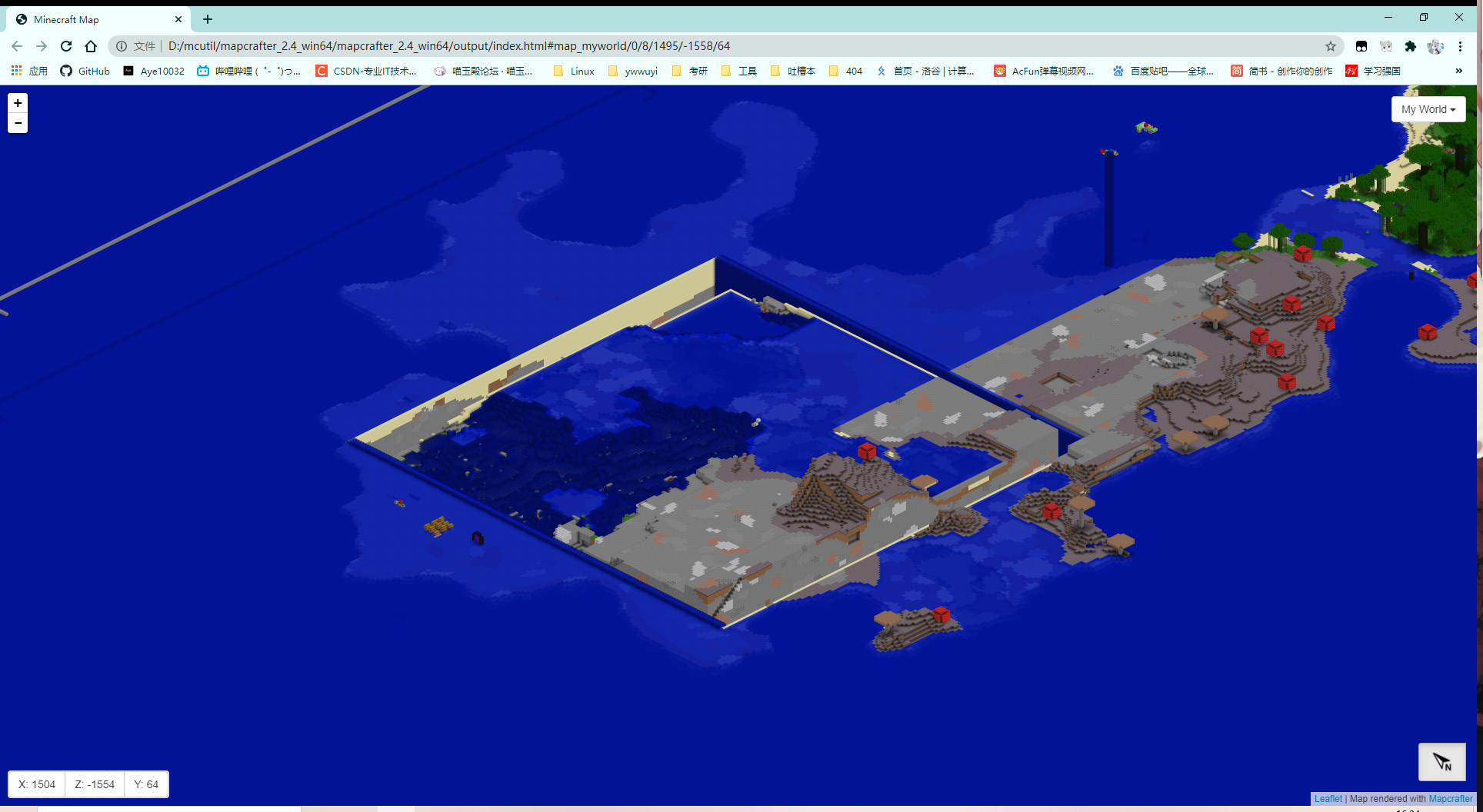This screenshot has height=812, width=1483.
Task: Open the 百度贴吧 bookmark
Action: click(1163, 71)
